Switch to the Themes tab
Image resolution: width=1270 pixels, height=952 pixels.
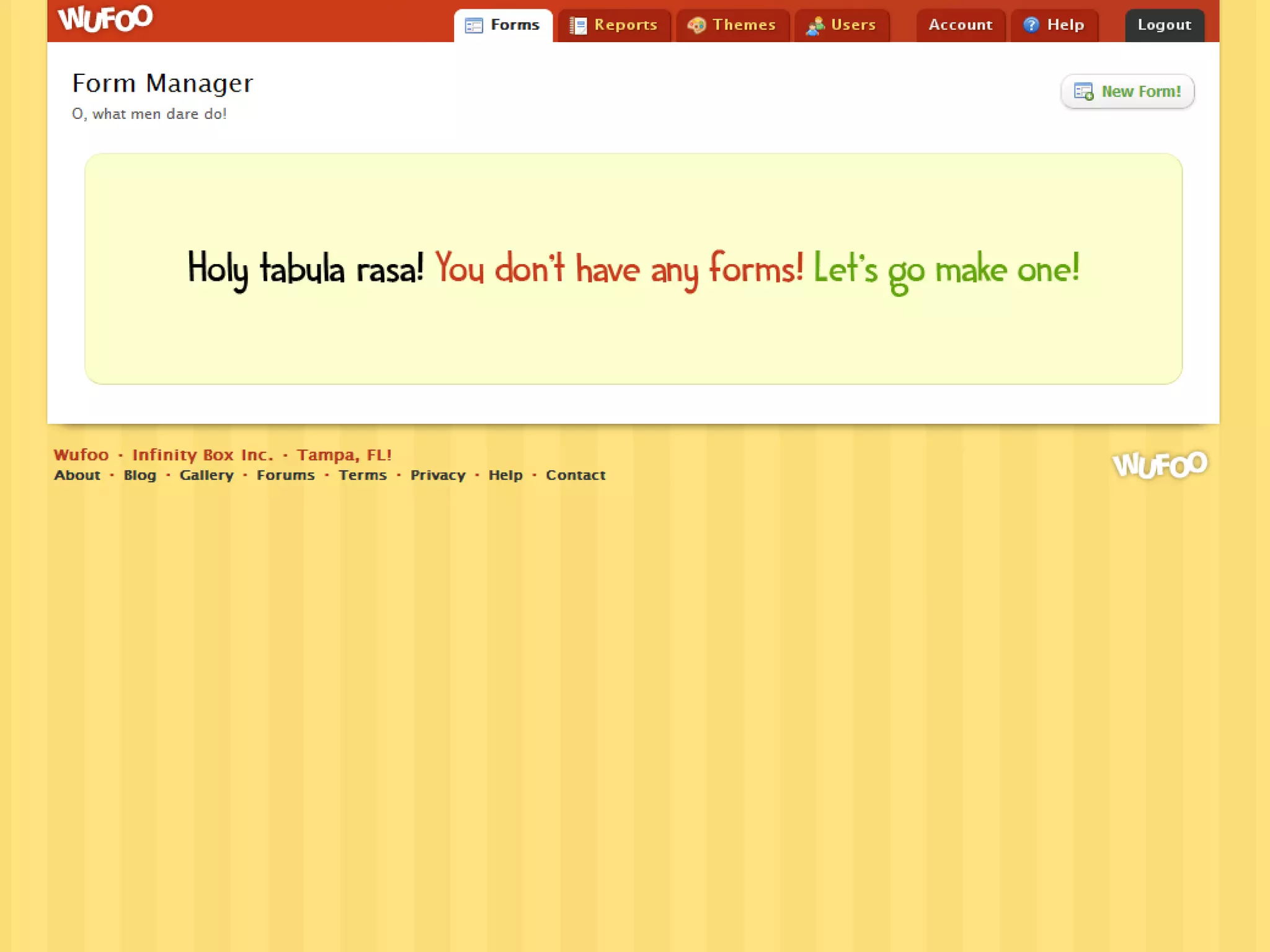(x=744, y=25)
